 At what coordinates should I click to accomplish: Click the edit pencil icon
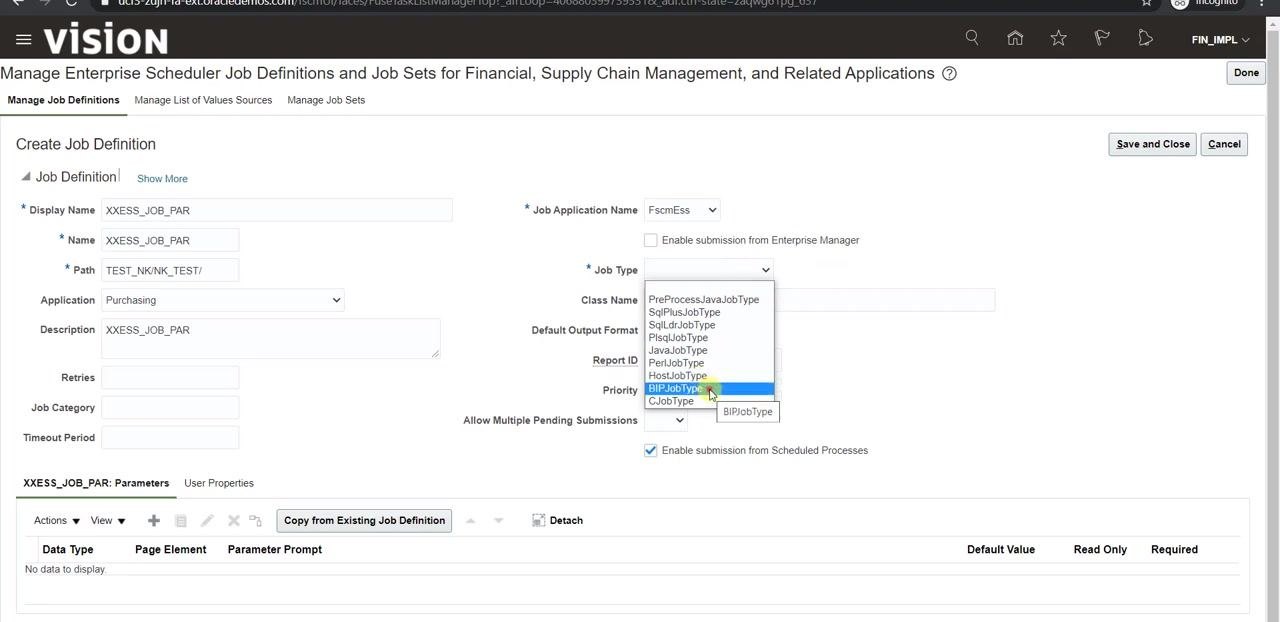pyautogui.click(x=207, y=520)
